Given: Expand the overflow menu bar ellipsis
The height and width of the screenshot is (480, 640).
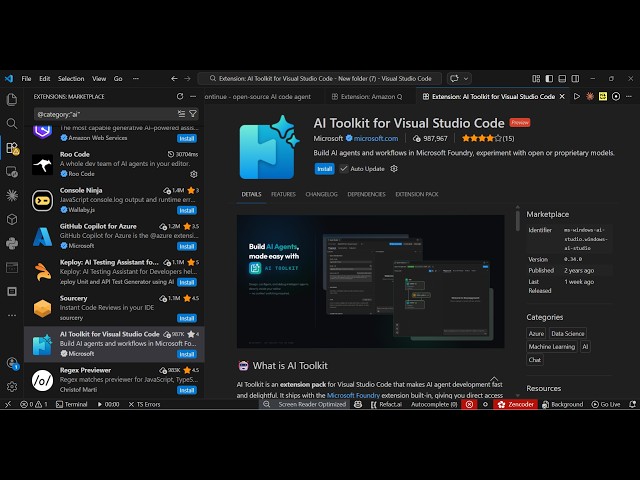Looking at the screenshot, I should pos(136,78).
